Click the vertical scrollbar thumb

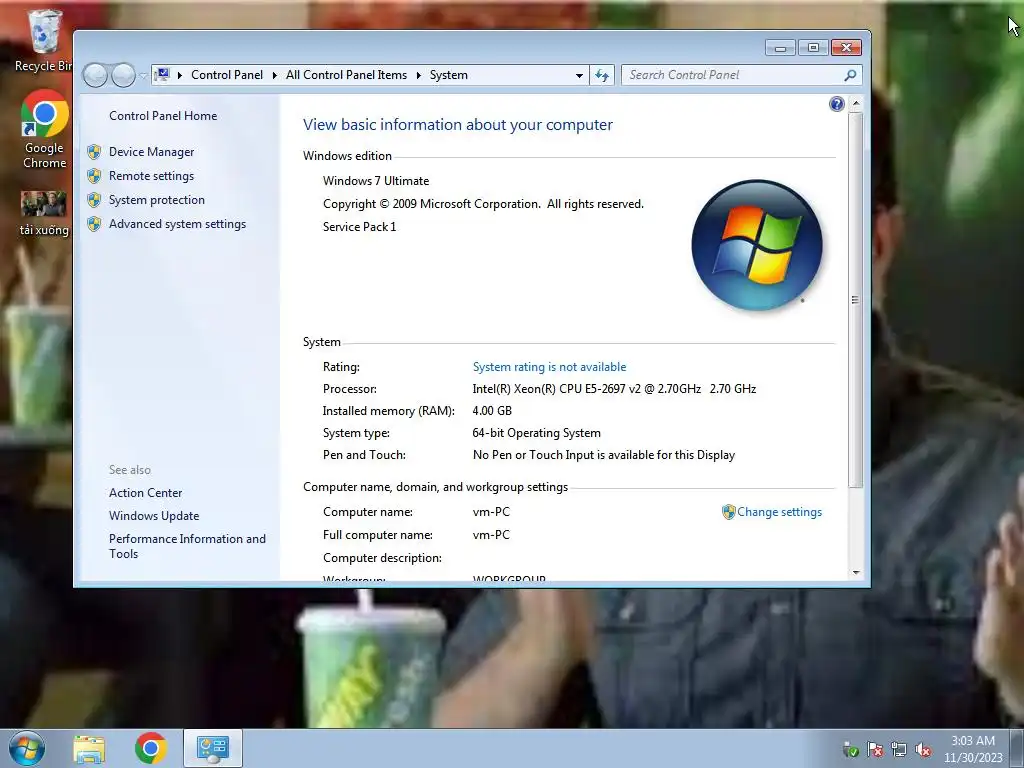[856, 300]
